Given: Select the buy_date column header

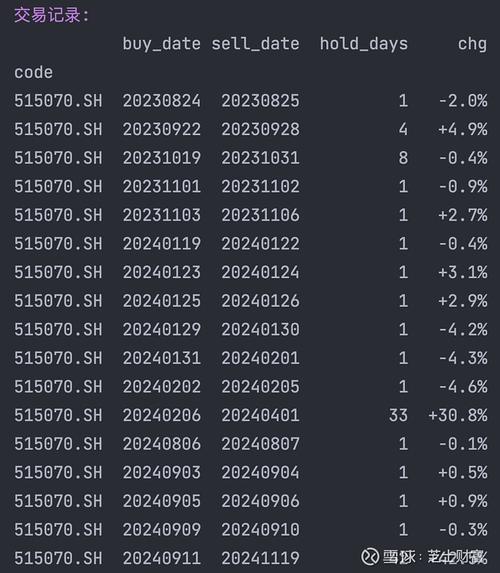Looking at the screenshot, I should pyautogui.click(x=161, y=44).
